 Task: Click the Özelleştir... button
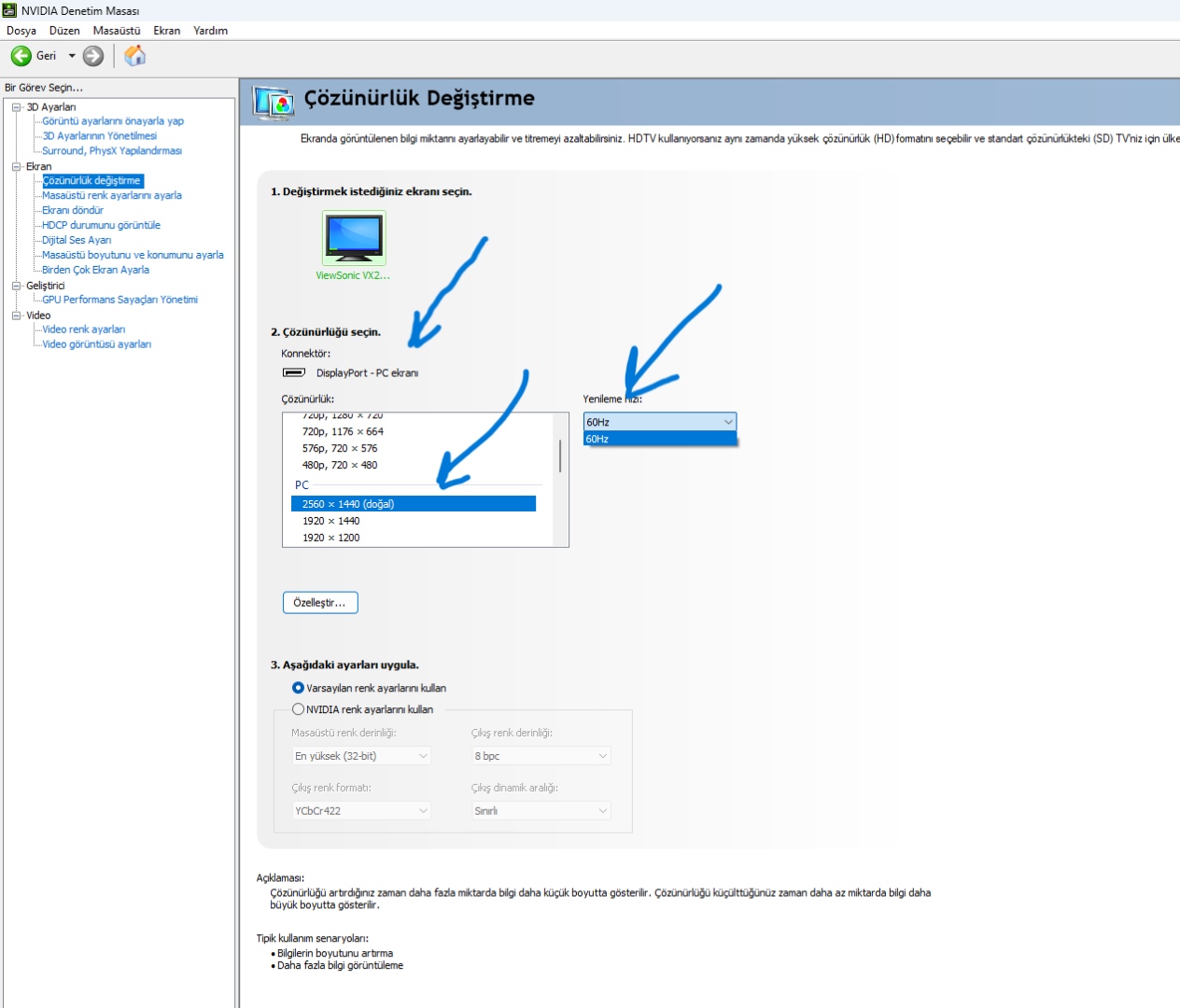320,603
